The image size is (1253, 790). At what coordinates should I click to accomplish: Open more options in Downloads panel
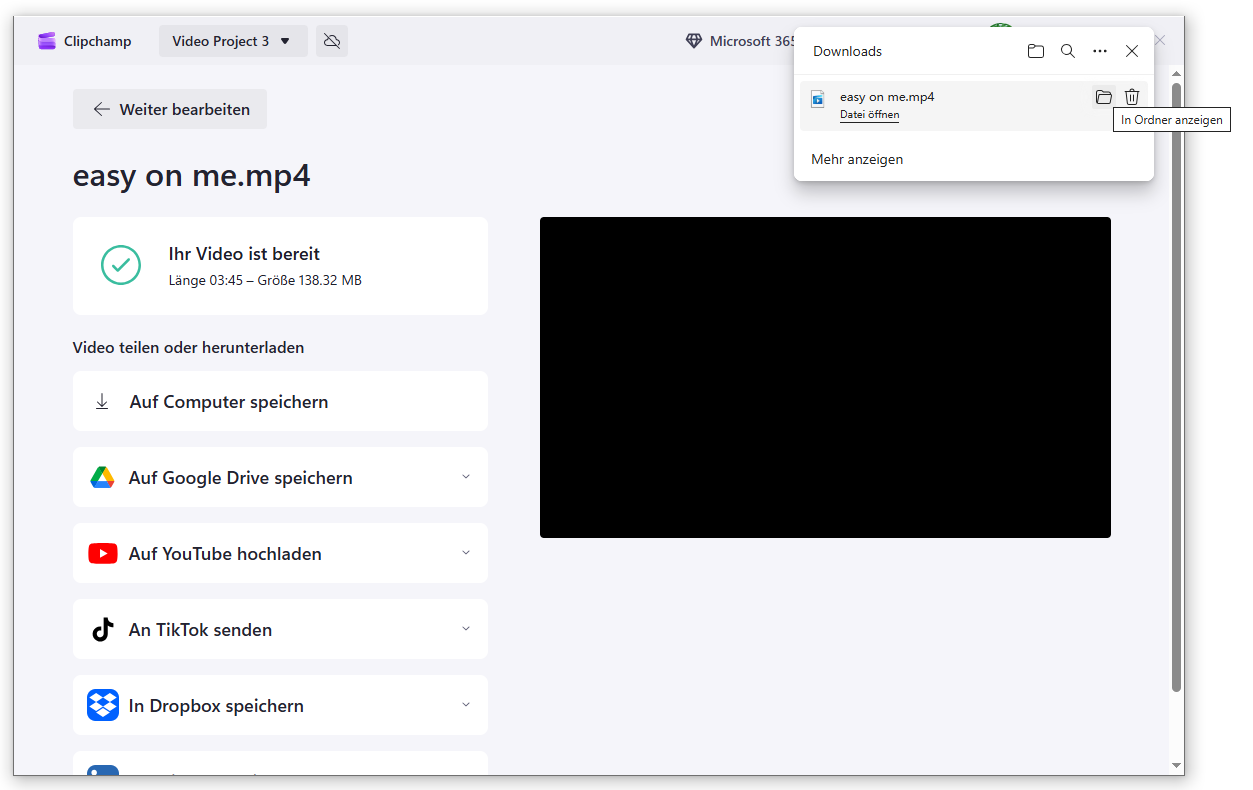click(x=1100, y=51)
